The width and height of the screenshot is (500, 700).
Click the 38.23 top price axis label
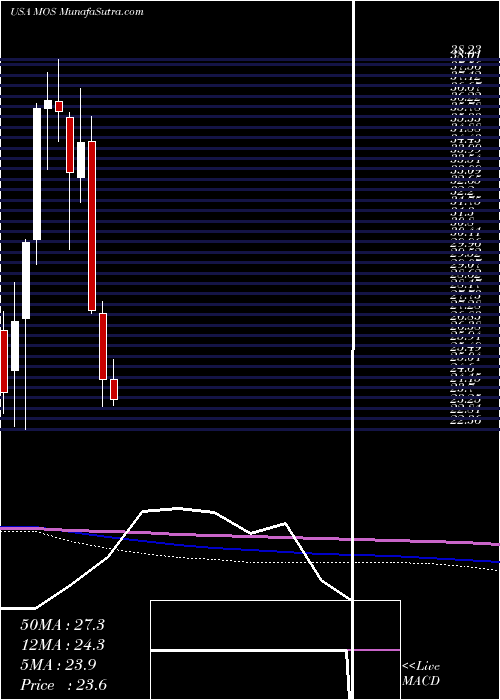(x=466, y=50)
